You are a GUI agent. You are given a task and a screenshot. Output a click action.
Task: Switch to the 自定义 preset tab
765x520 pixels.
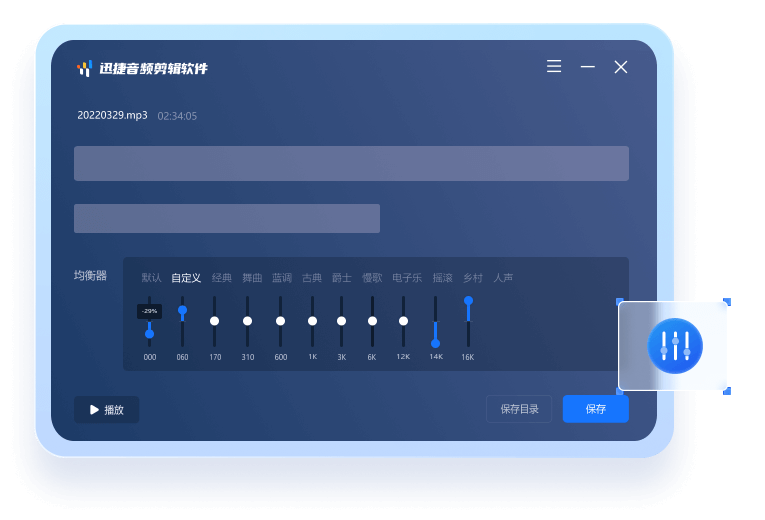click(x=186, y=278)
